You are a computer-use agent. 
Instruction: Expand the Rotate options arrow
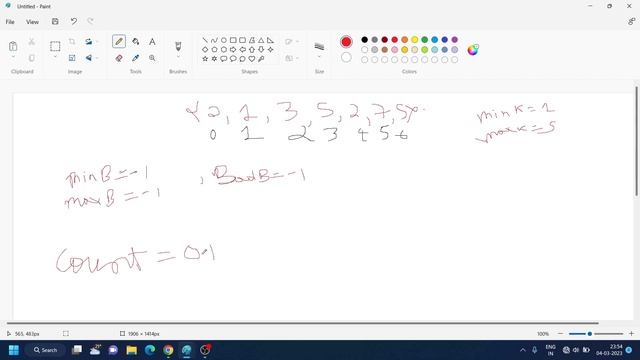coord(97,41)
